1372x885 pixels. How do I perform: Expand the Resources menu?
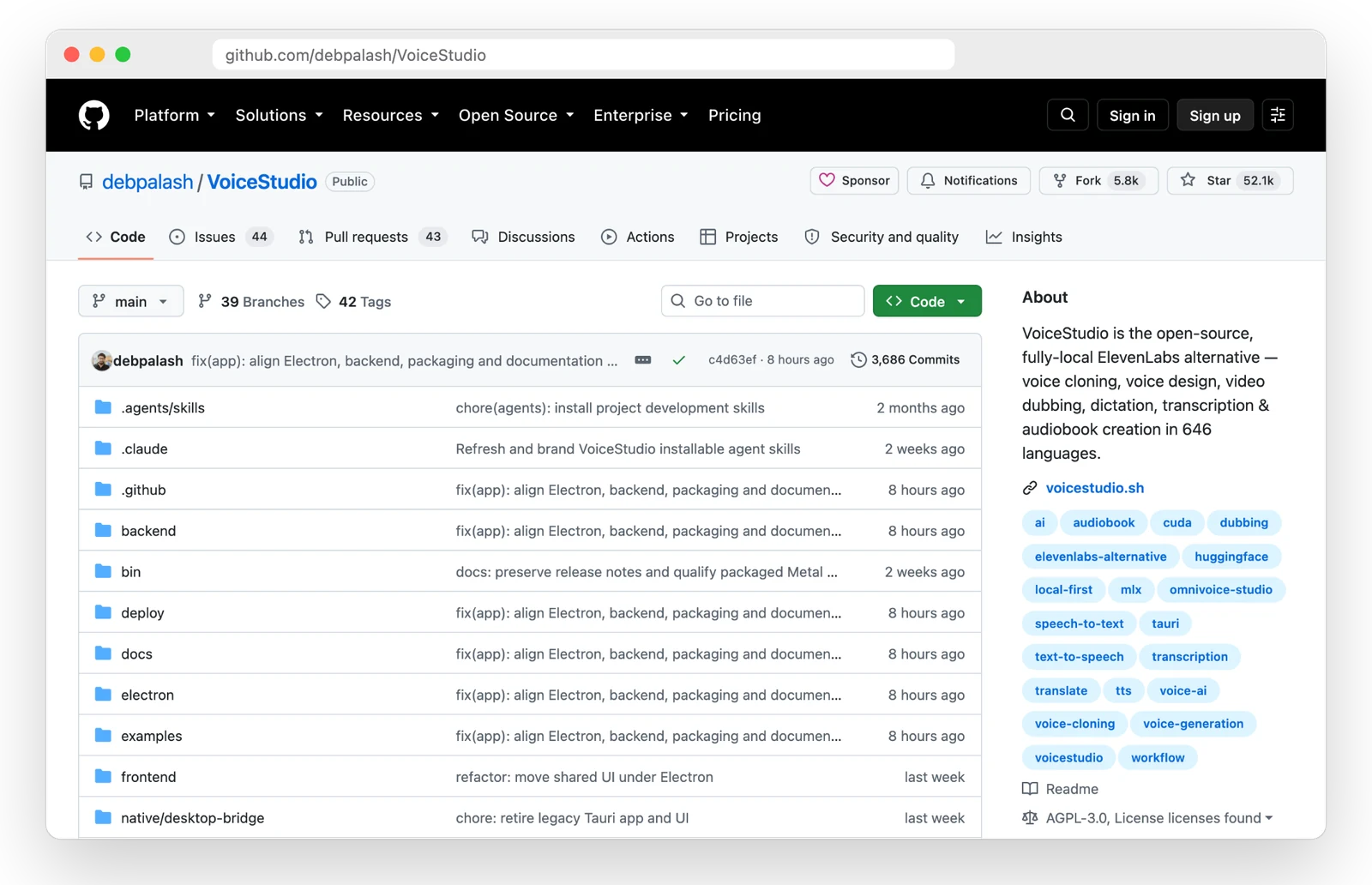click(x=390, y=115)
